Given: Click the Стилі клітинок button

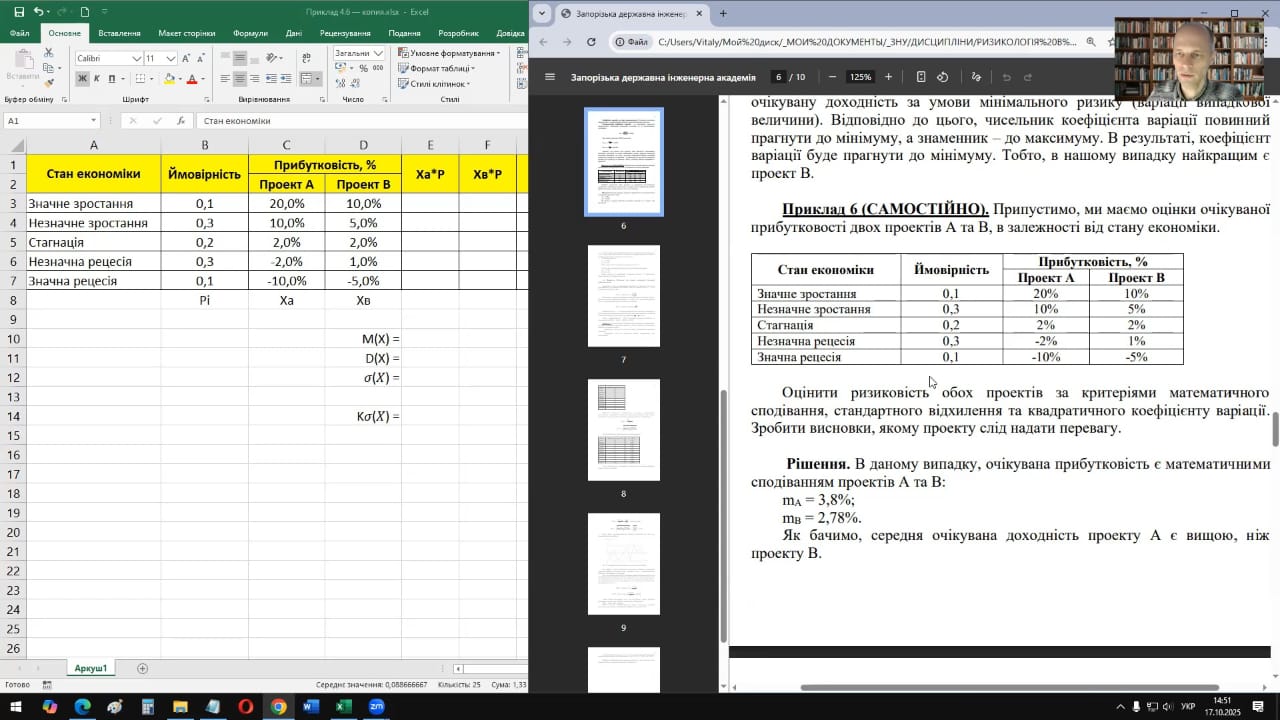Looking at the screenshot, I should click(x=436, y=84).
